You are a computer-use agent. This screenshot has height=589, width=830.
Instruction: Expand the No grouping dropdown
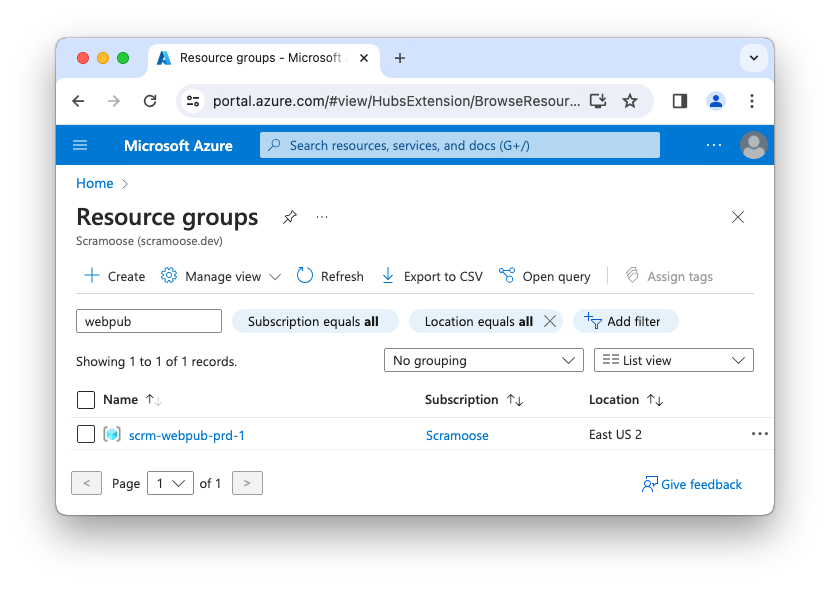[x=484, y=360]
